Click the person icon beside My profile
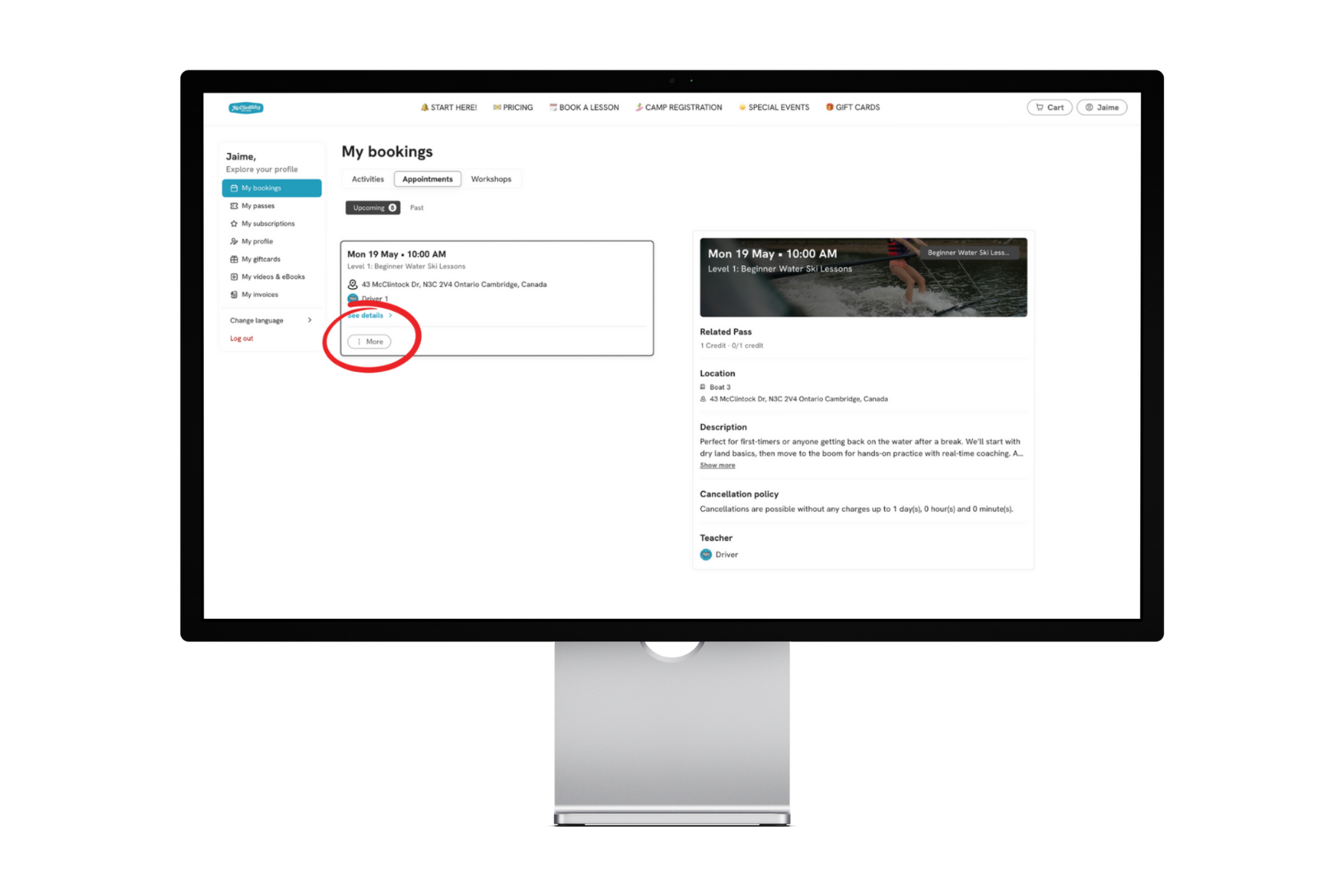 pyautogui.click(x=234, y=242)
